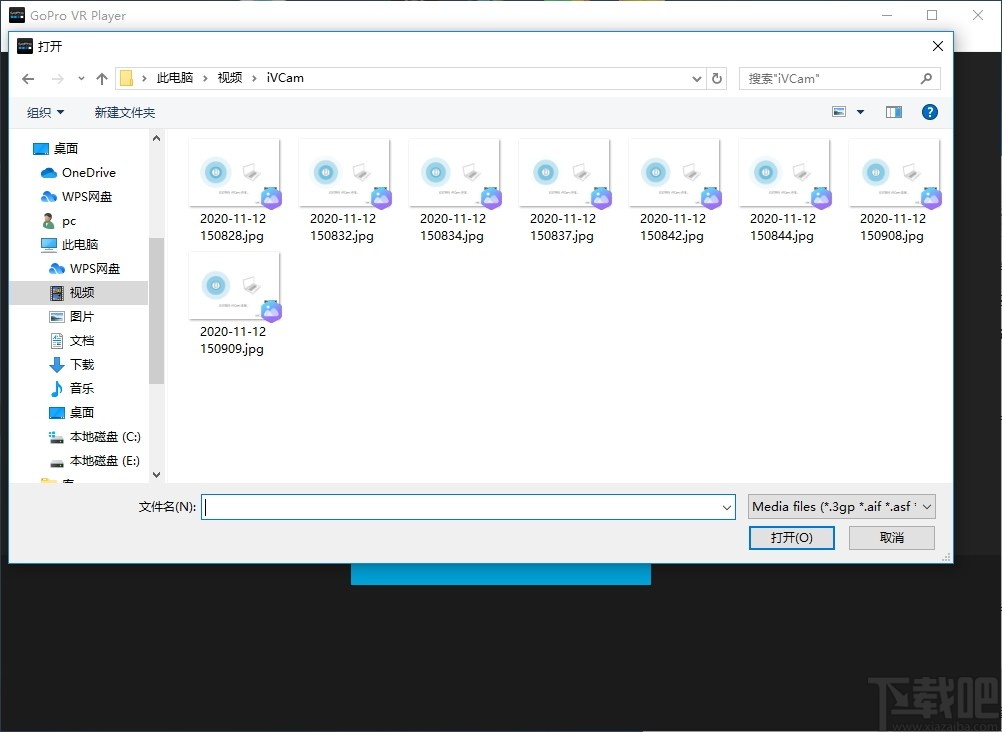Screen dimensions: 1002x732
Task: Click the sidebar scroll down arrow
Action: pos(157,475)
